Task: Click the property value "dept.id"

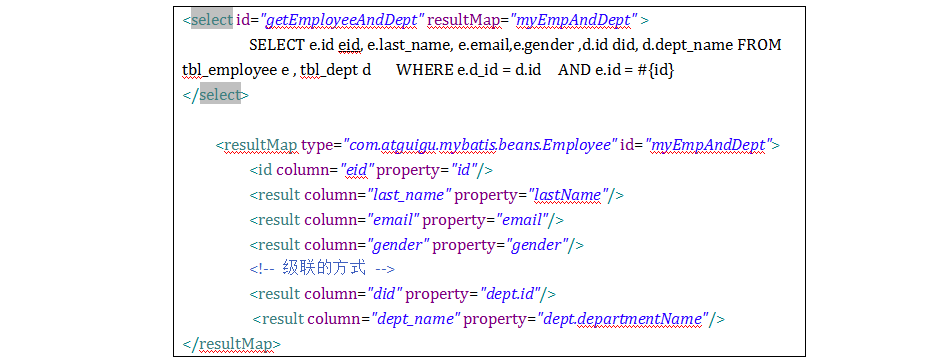Action: (x=509, y=294)
